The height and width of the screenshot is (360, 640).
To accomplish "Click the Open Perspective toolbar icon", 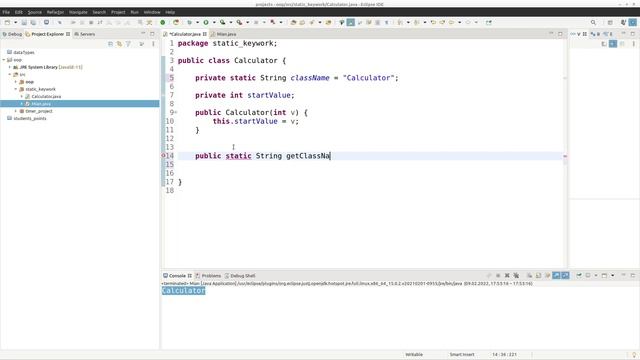I will point(610,22).
